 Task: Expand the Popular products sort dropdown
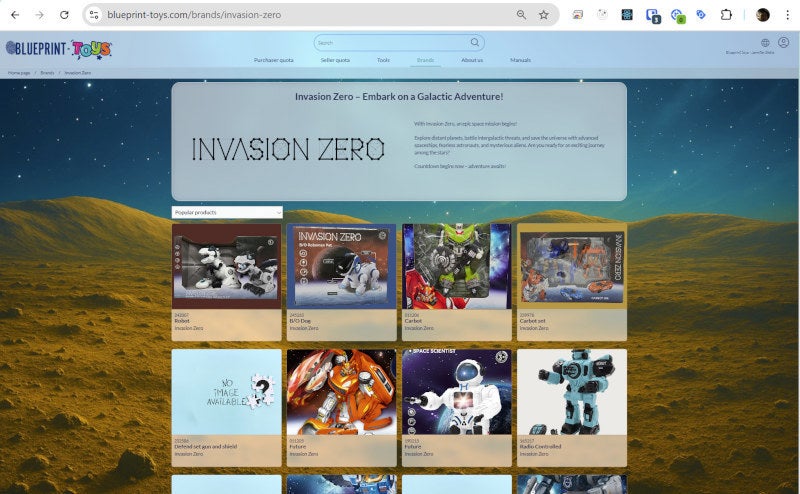pyautogui.click(x=227, y=212)
